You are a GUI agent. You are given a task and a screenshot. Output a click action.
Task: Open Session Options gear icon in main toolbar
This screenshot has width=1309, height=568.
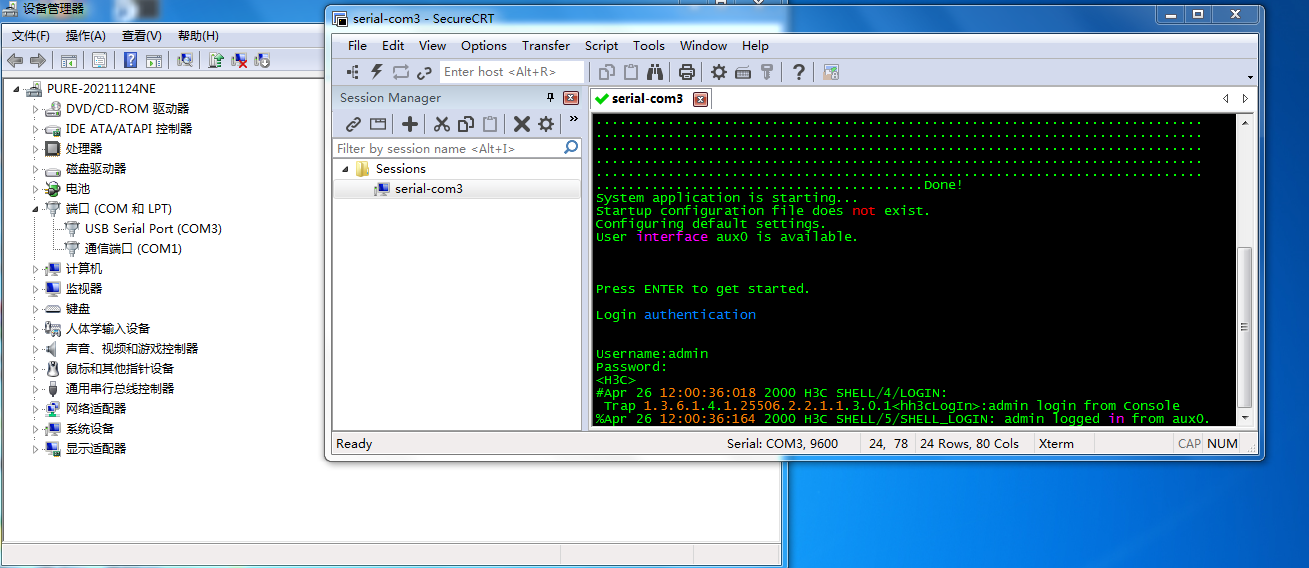719,72
